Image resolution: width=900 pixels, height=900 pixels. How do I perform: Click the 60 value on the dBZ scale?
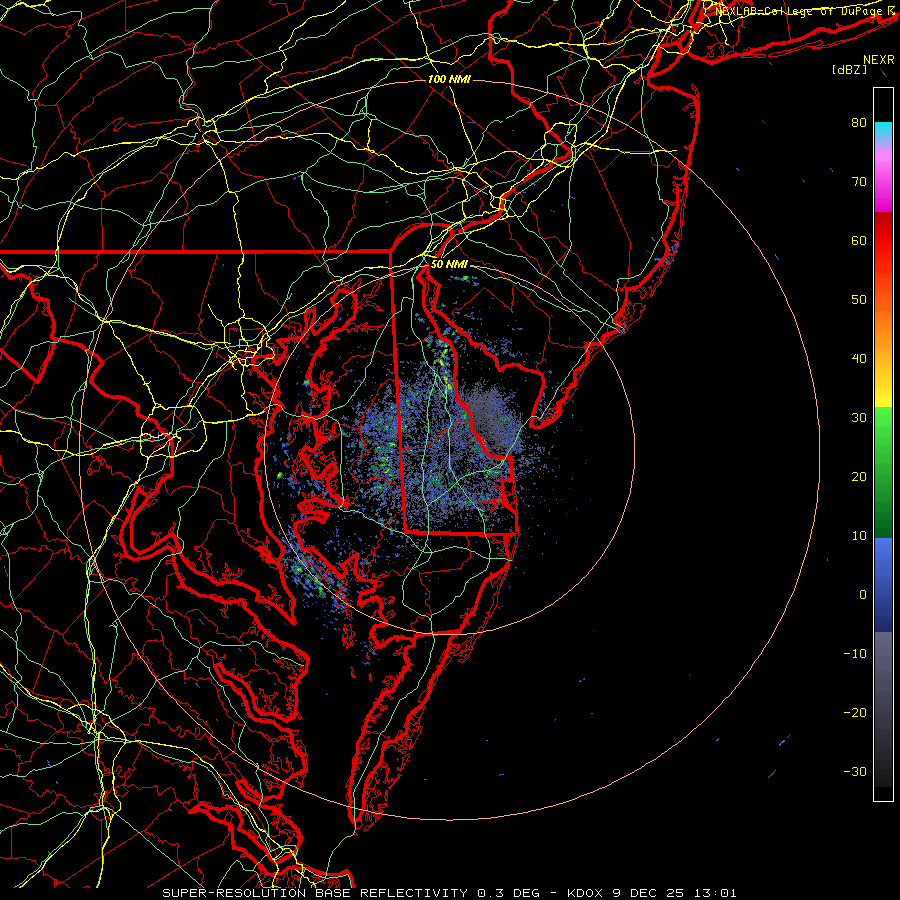[x=859, y=240]
